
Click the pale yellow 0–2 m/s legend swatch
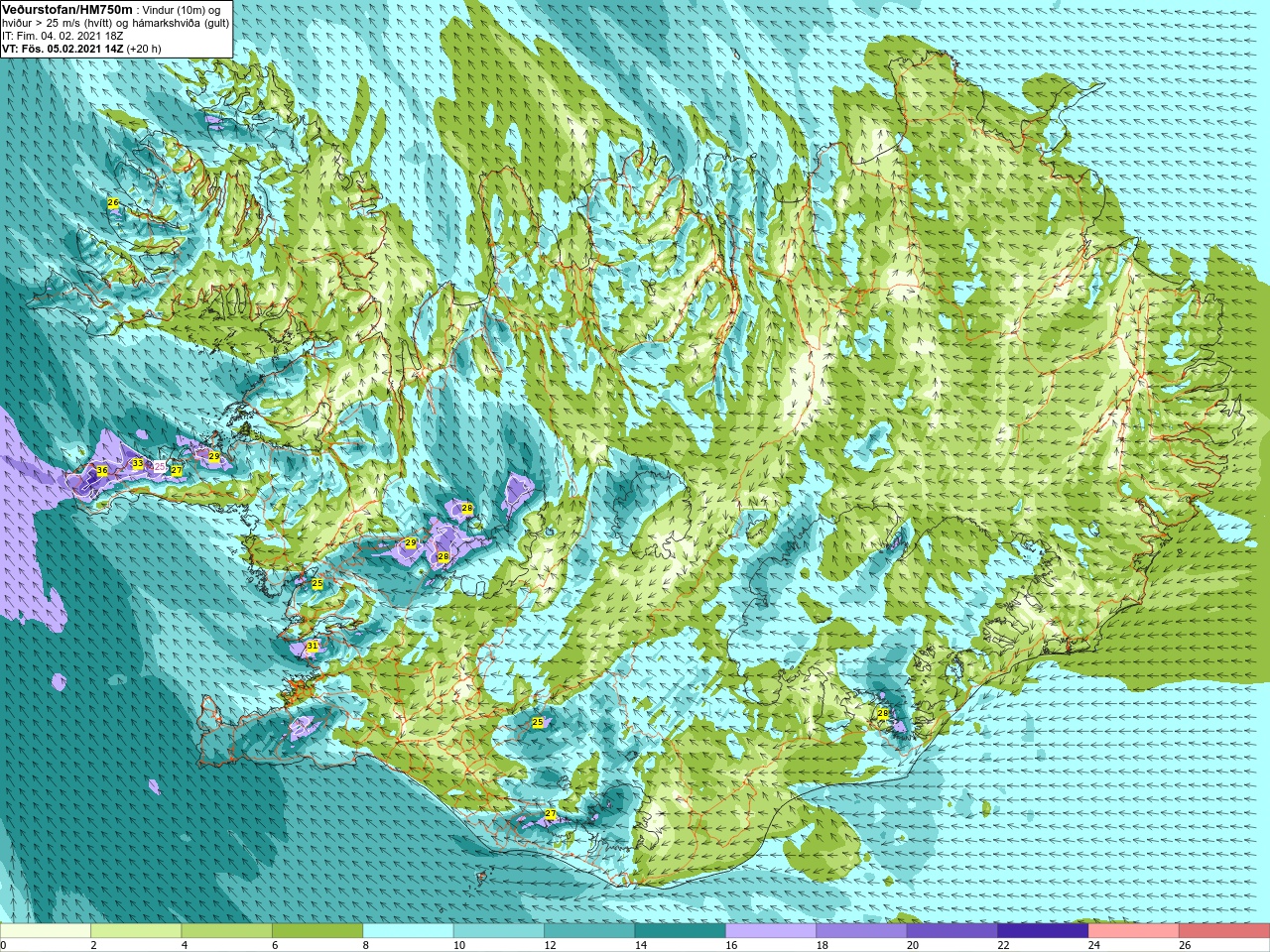click(46, 932)
